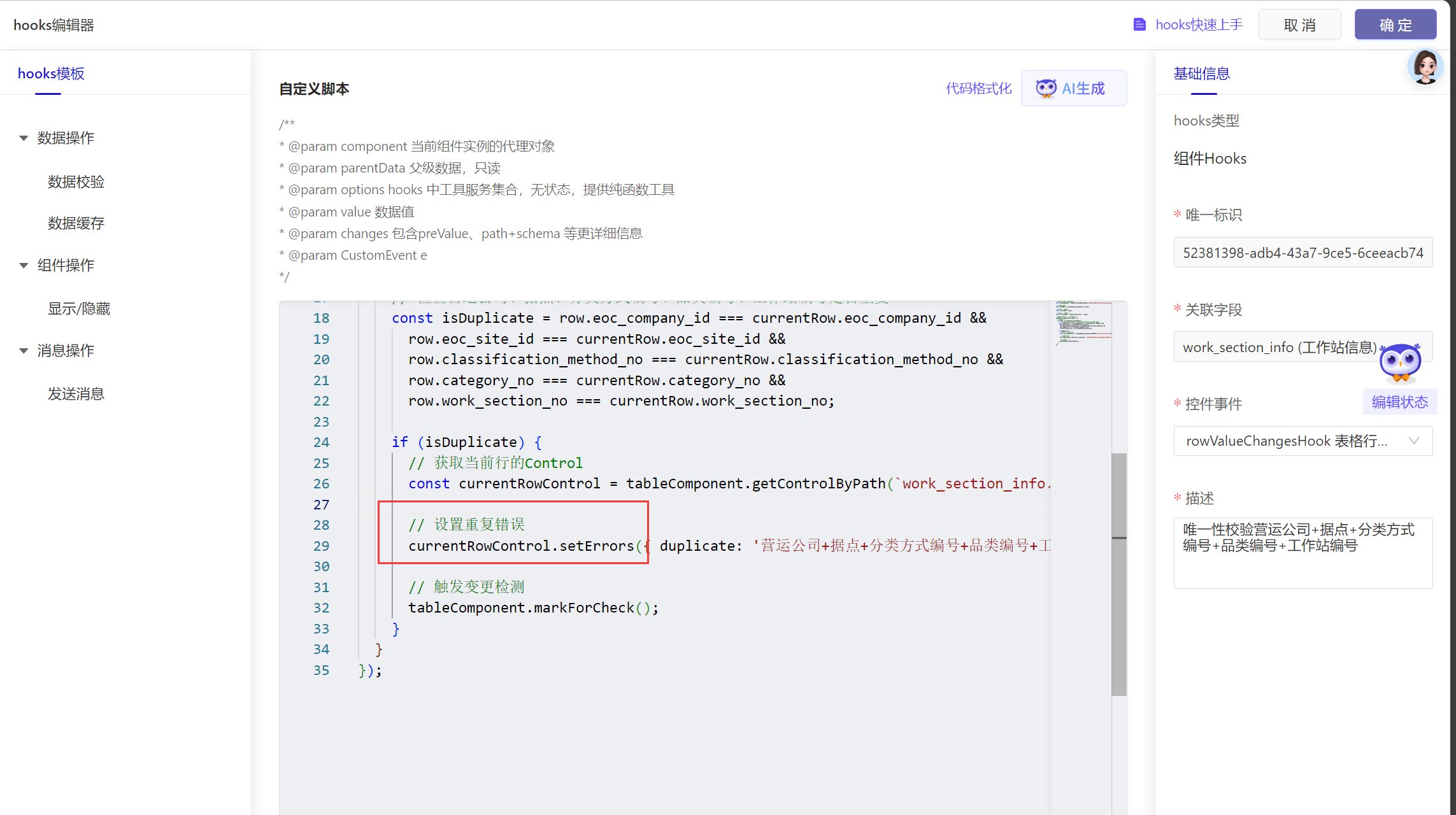Viewport: 1456px width, 815px height.
Task: Select the 显示/隐藏 template
Action: [x=79, y=309]
